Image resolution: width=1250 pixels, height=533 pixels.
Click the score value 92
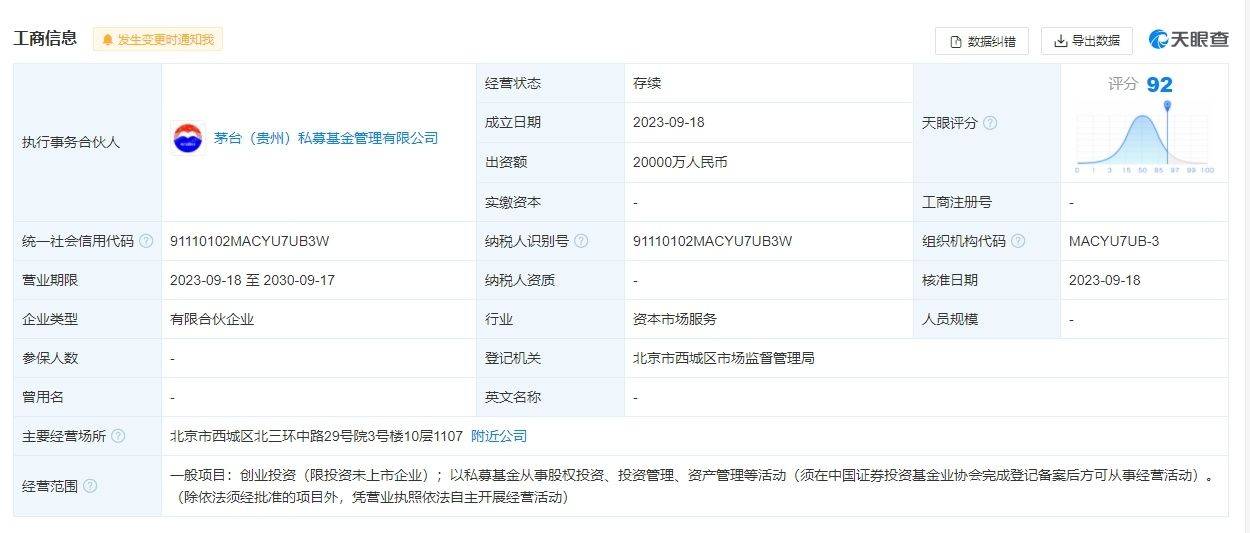[x=1159, y=85]
